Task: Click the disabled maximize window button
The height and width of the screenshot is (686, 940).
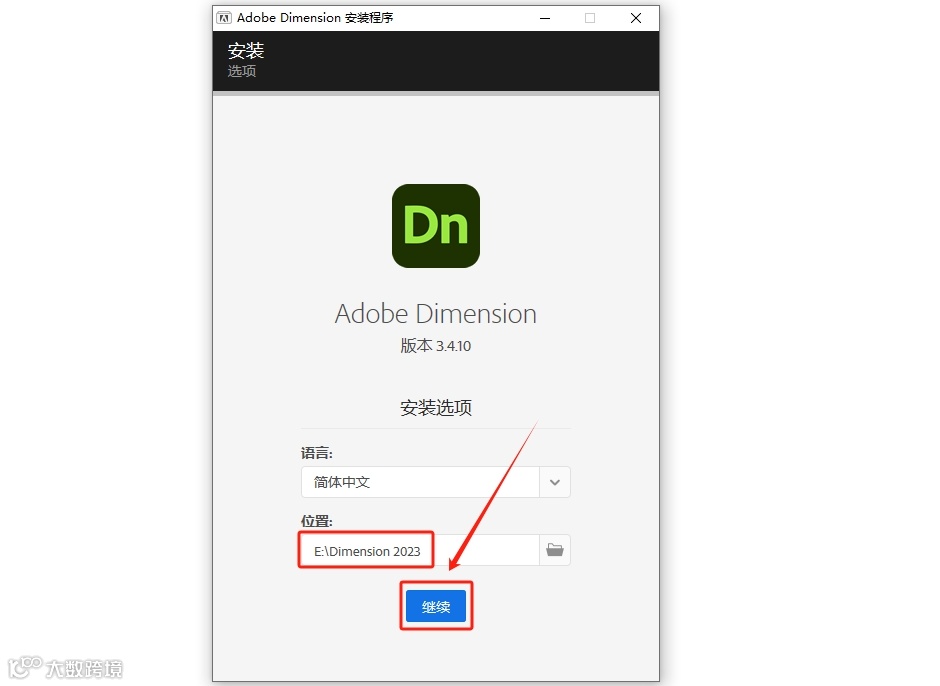Action: point(590,18)
